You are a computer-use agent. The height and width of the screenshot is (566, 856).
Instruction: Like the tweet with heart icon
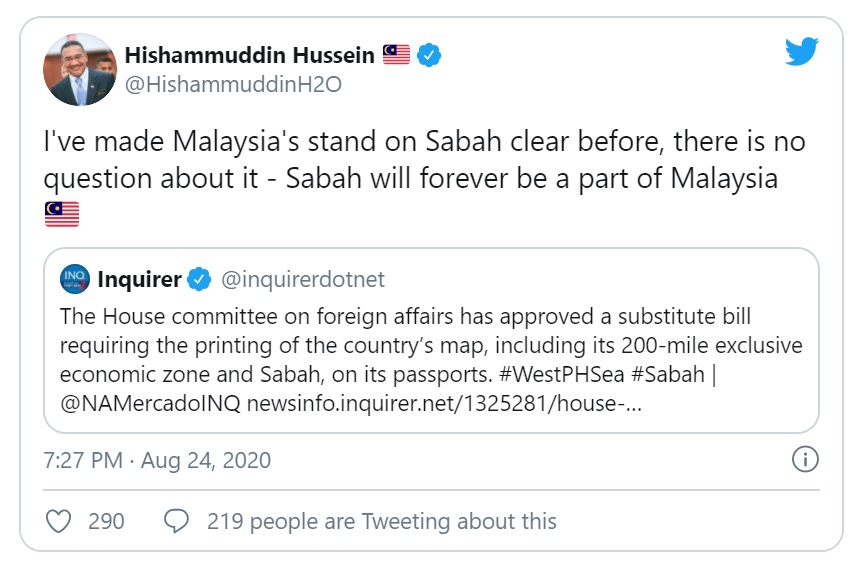(x=60, y=521)
